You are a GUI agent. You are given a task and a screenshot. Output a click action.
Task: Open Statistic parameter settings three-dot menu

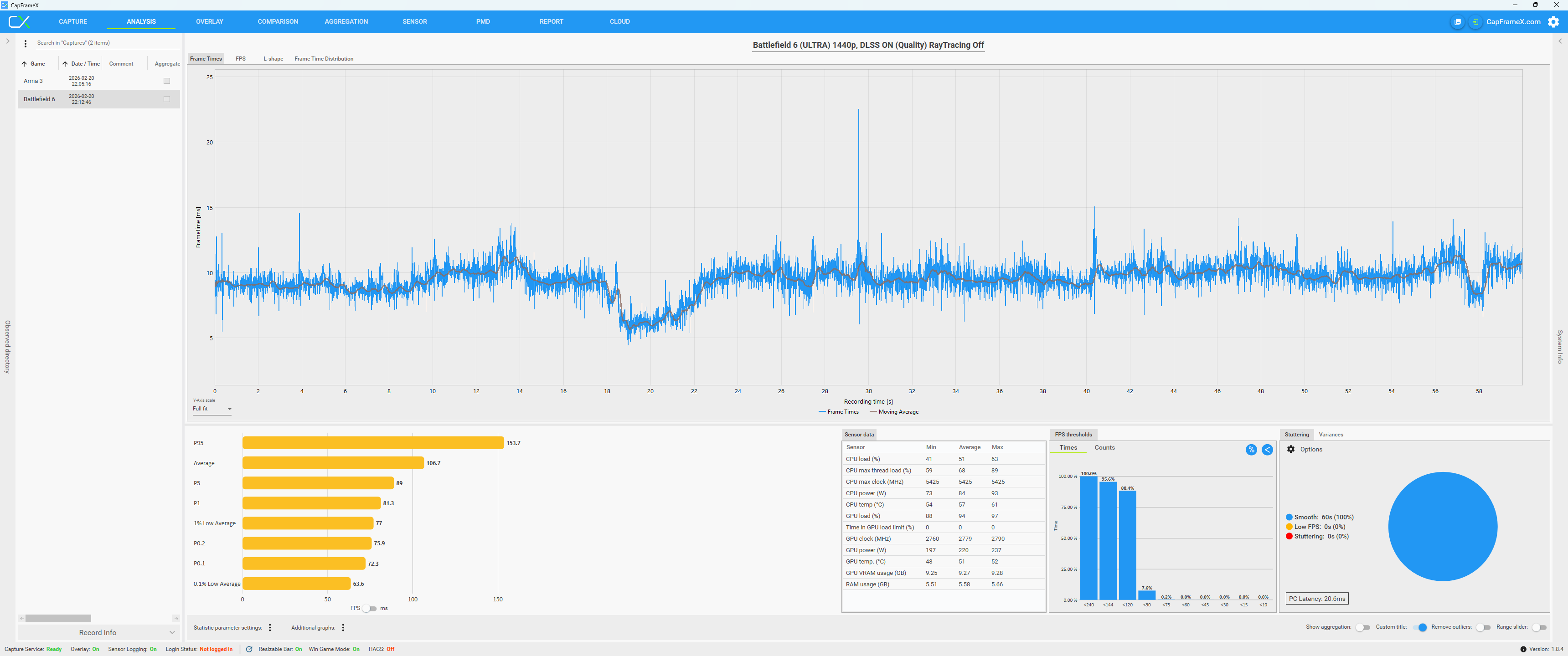[x=270, y=627]
